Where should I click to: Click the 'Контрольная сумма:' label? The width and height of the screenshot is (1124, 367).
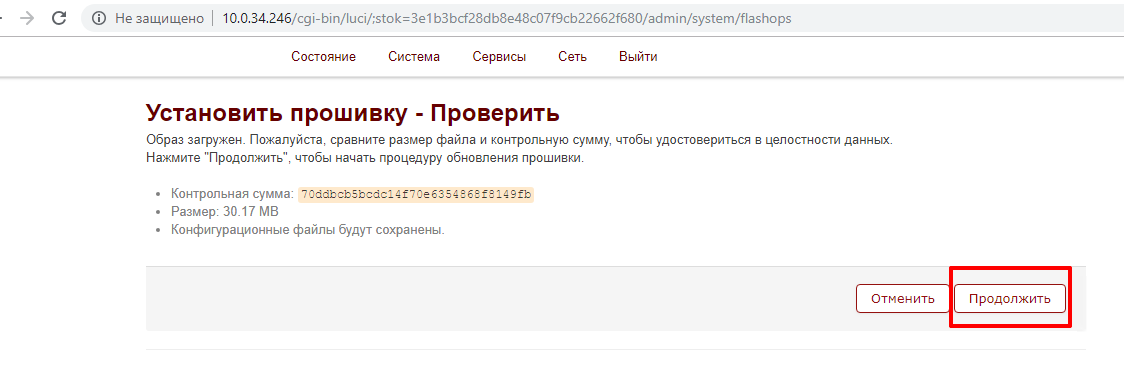[232, 194]
